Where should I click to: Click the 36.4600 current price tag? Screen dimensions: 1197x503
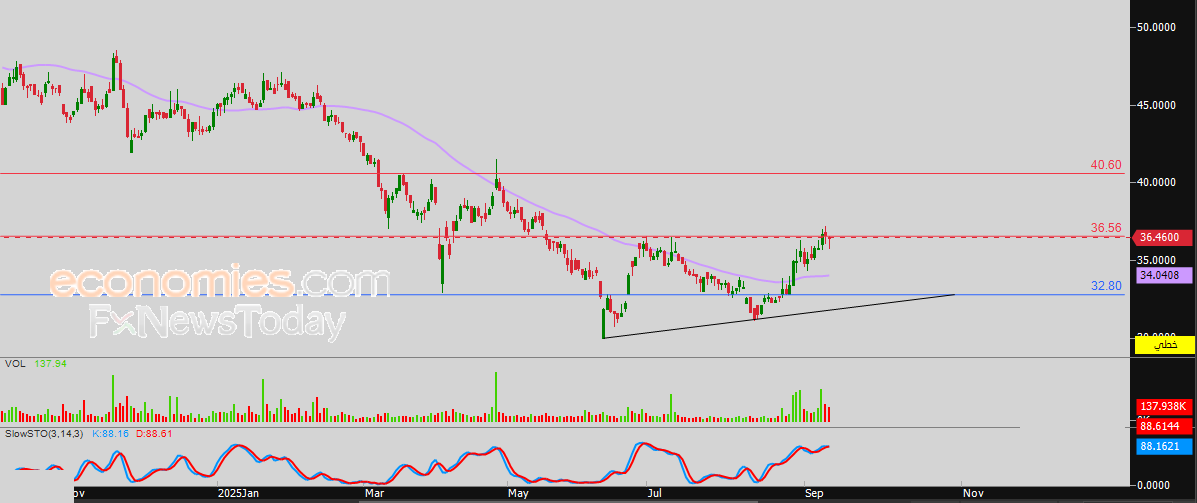point(1163,237)
